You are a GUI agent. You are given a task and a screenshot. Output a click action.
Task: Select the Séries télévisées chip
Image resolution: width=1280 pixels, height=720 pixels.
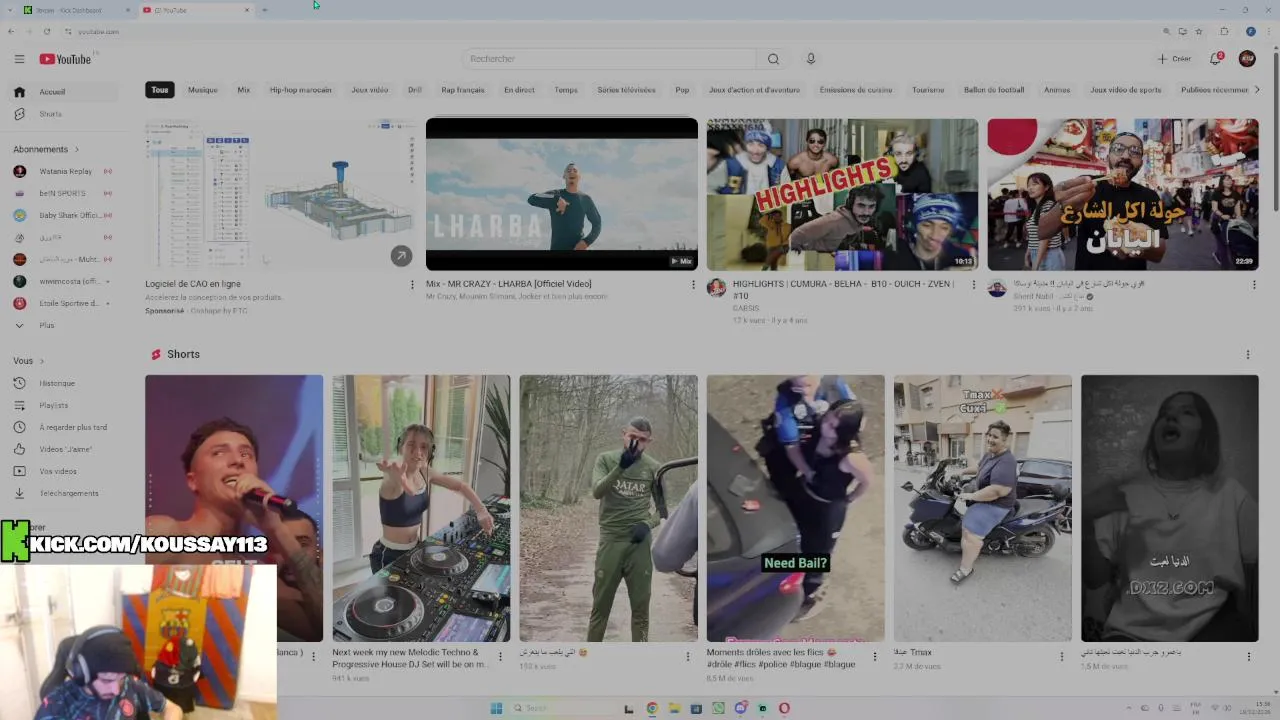coord(627,90)
